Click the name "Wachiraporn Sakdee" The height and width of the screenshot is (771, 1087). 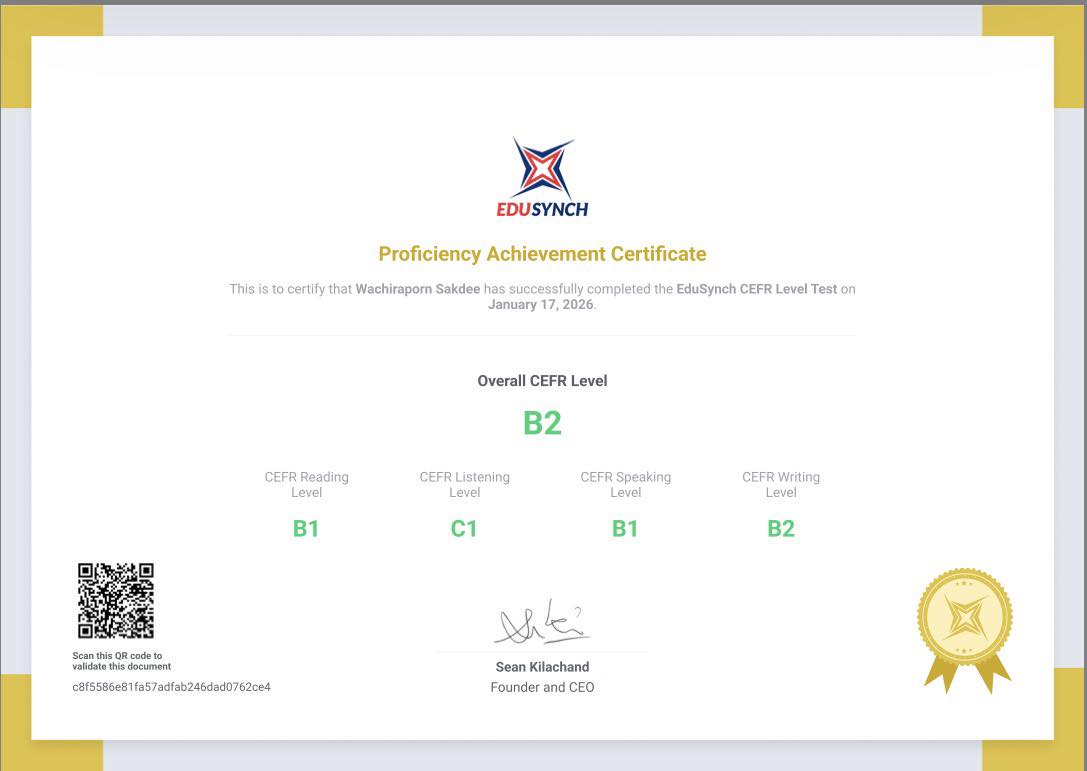coord(418,289)
